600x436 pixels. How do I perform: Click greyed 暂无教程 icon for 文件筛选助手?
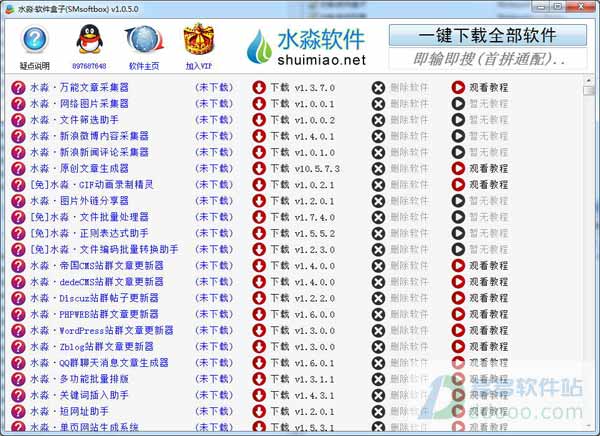click(458, 120)
